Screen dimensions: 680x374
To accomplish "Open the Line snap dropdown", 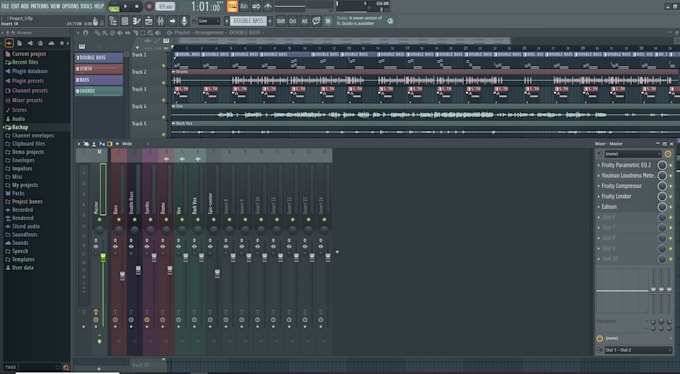I will [x=209, y=21].
